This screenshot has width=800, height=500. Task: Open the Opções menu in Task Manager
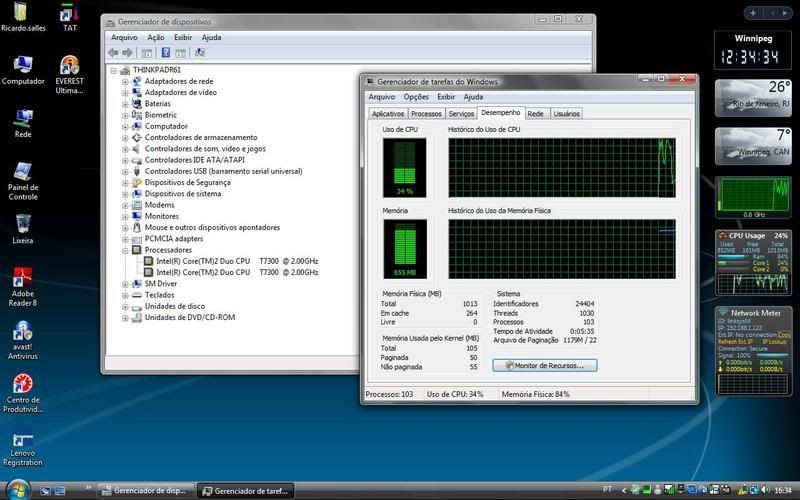[x=416, y=97]
